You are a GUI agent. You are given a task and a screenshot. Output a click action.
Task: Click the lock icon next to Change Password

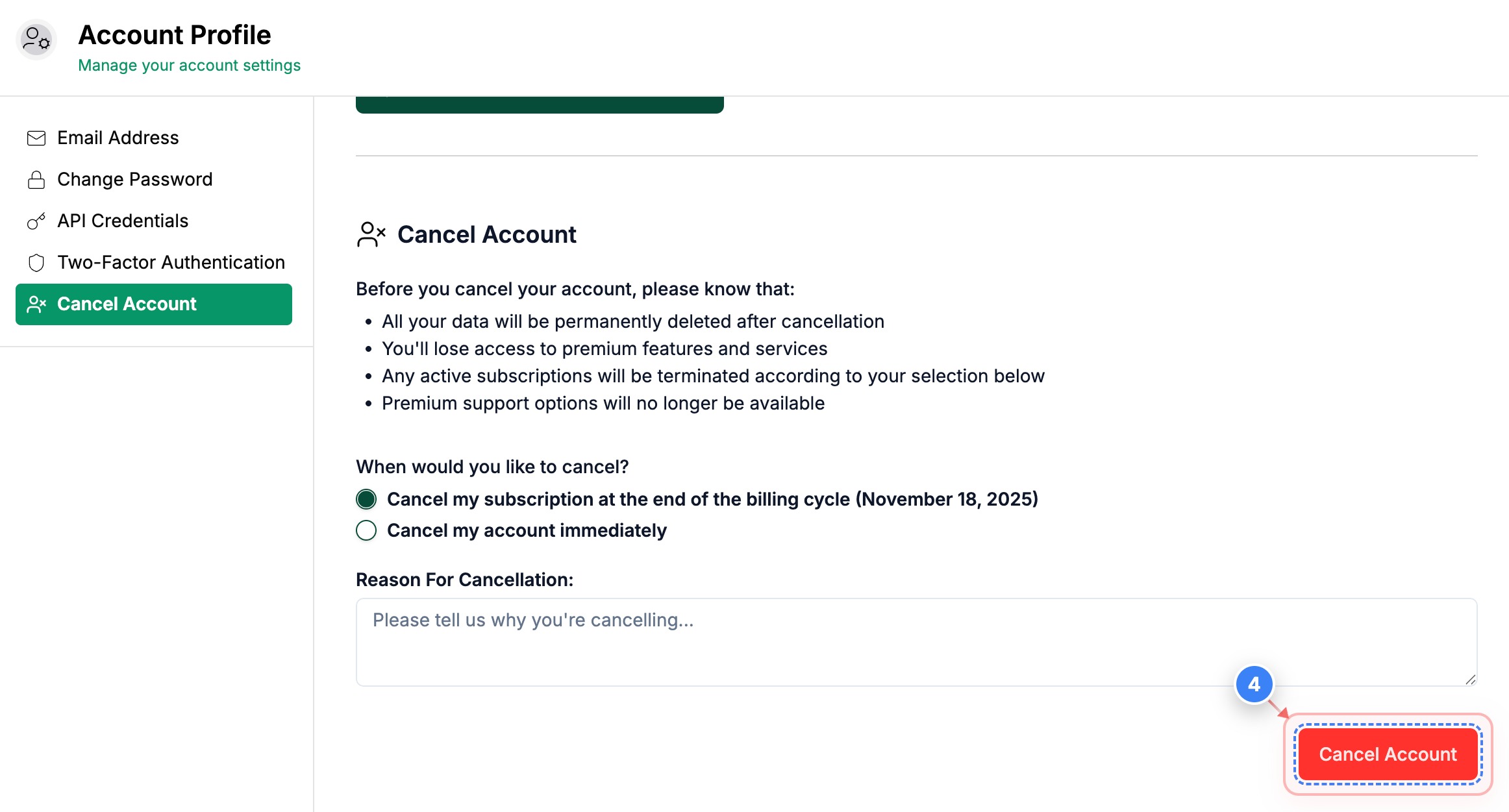(x=36, y=179)
